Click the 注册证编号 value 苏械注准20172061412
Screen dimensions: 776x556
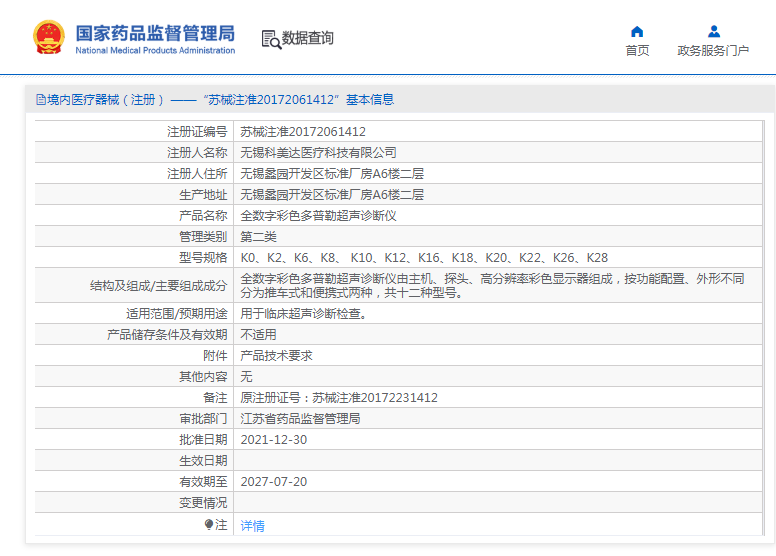pyautogui.click(x=303, y=132)
